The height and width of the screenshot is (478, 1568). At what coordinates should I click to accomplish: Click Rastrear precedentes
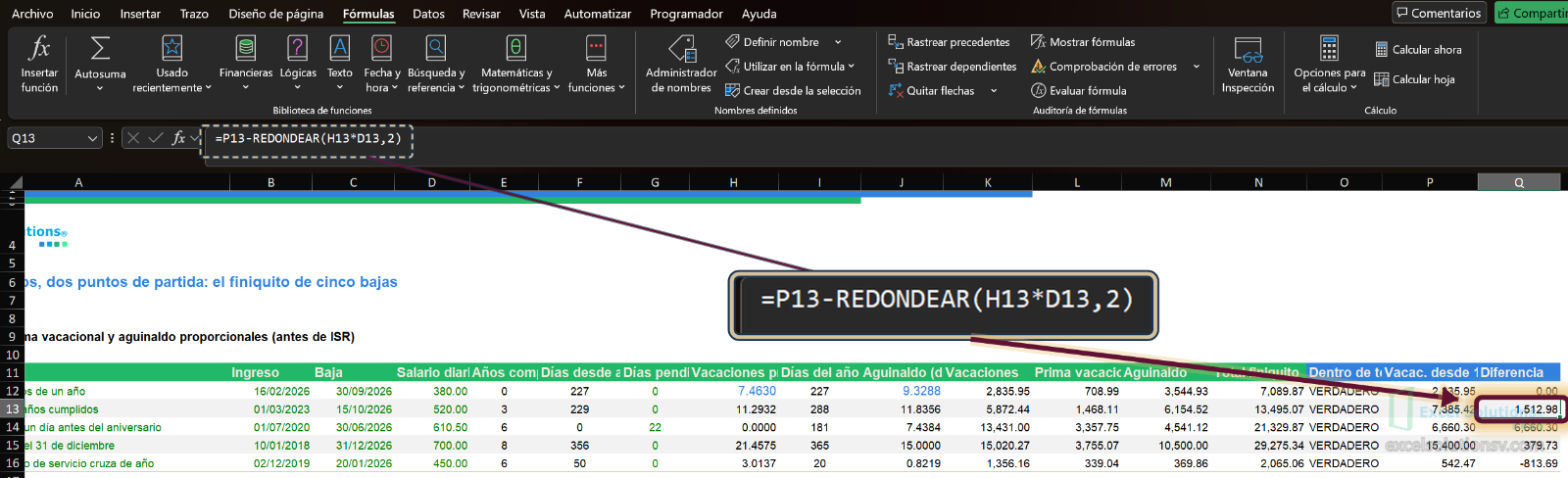(x=949, y=42)
